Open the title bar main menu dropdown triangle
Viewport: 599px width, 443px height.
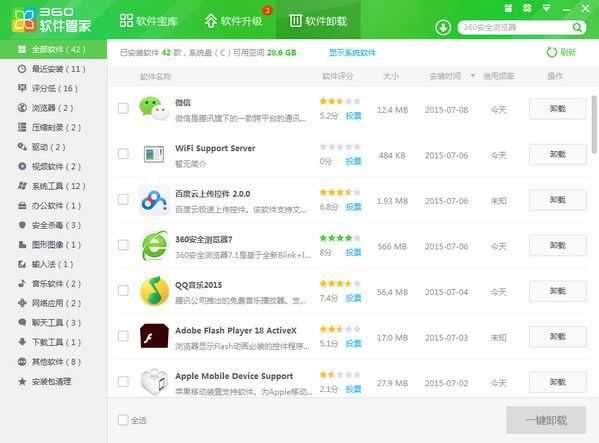(x=547, y=8)
